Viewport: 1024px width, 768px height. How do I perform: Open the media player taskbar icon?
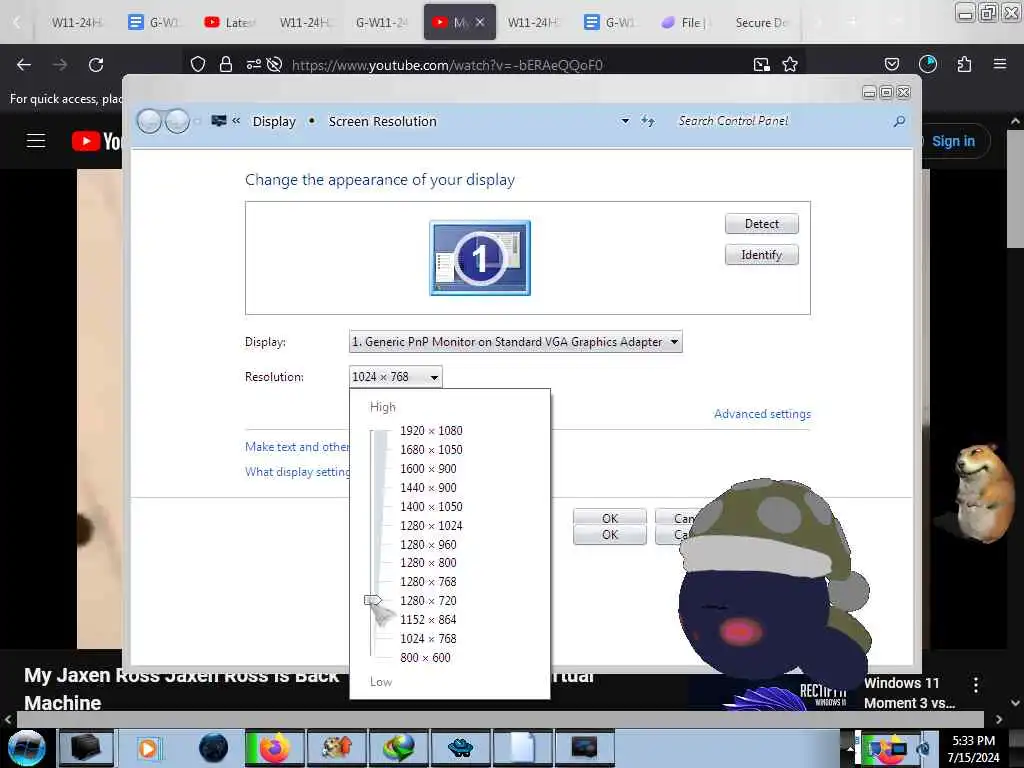click(148, 748)
